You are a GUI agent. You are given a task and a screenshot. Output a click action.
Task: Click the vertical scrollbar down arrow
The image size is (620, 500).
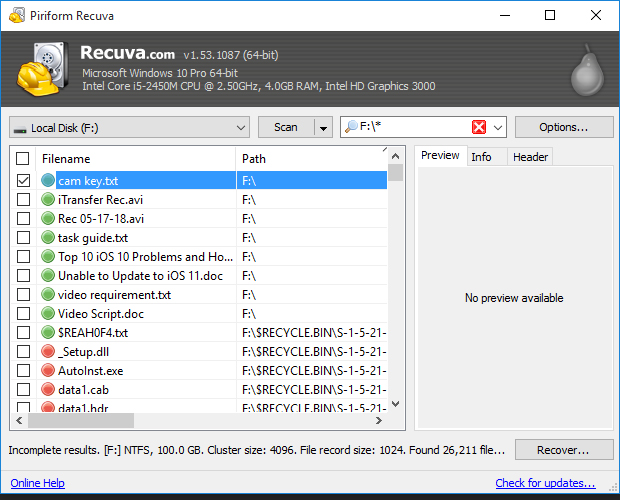tap(395, 404)
